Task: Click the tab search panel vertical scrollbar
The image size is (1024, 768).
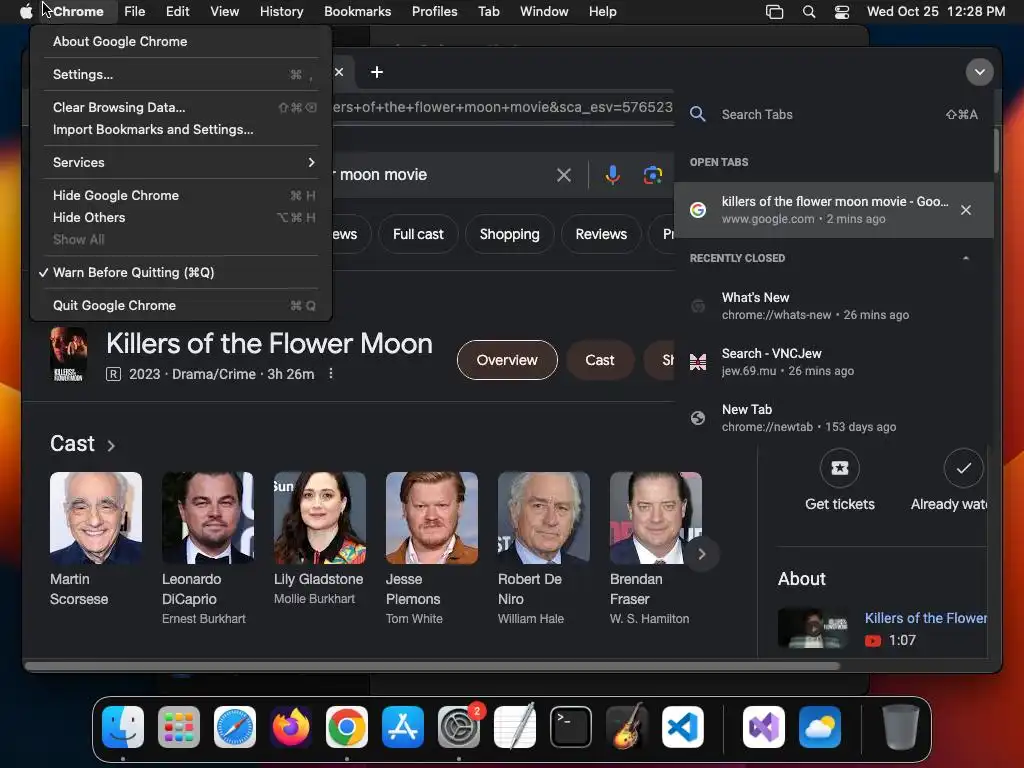Action: (997, 151)
